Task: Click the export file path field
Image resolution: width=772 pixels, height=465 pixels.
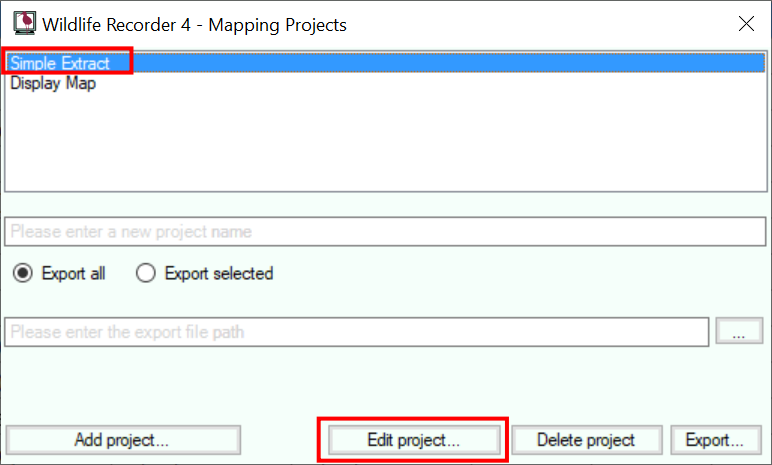Action: click(357, 332)
